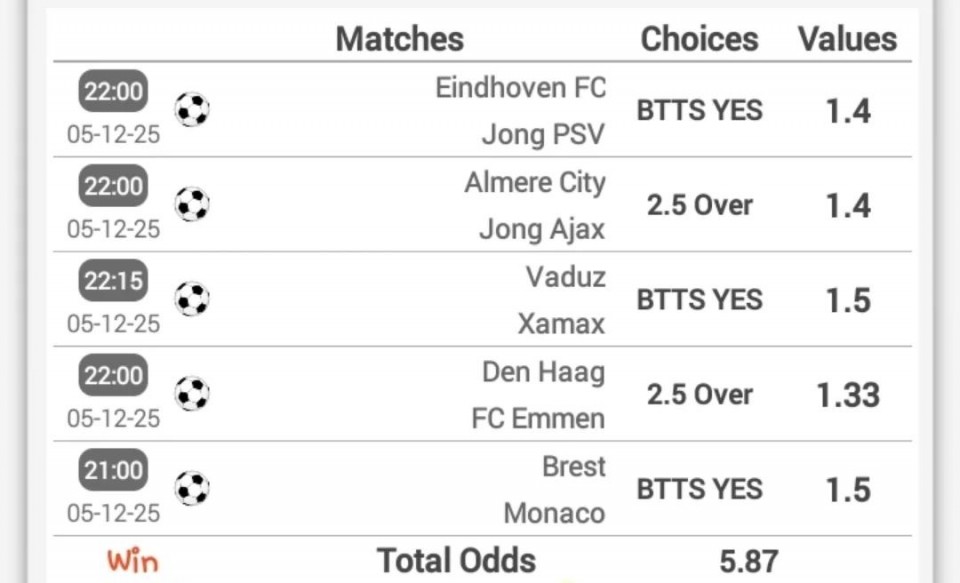Select the Choices column header
Screen dimensions: 960x583
coord(699,39)
